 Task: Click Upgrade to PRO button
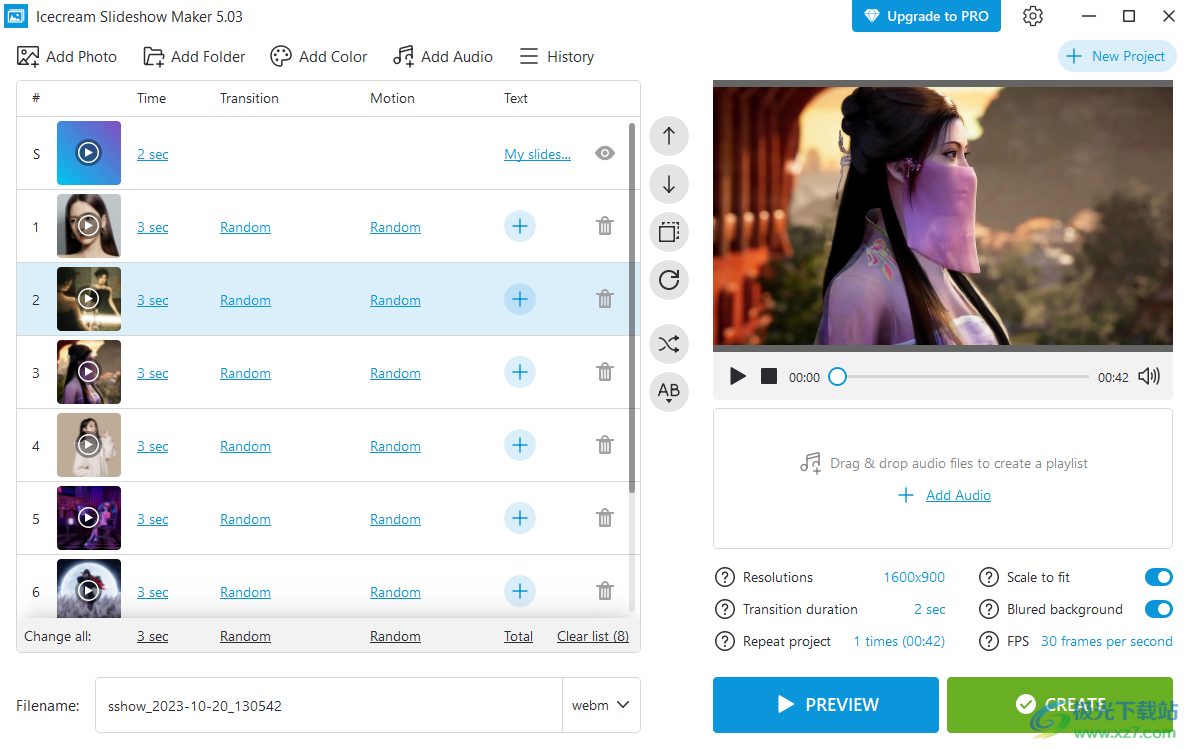(x=926, y=16)
